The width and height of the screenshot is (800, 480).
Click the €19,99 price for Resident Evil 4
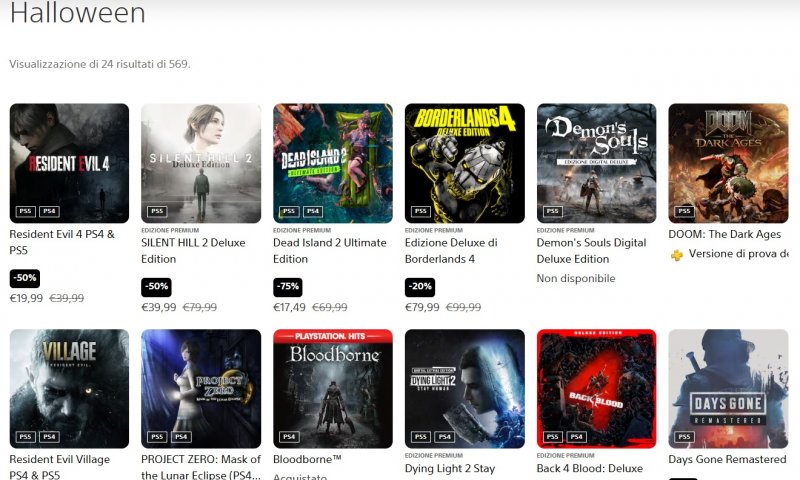pyautogui.click(x=27, y=298)
